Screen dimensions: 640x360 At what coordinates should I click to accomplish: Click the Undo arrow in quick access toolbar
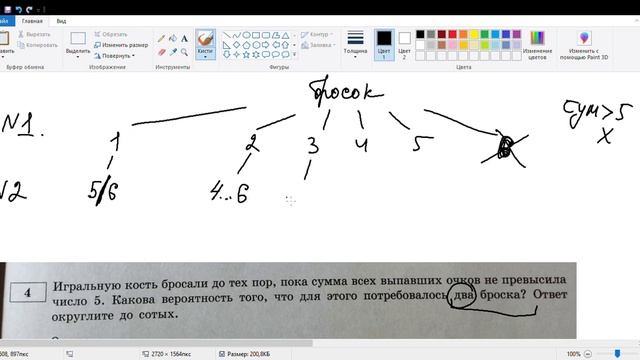(19, 9)
